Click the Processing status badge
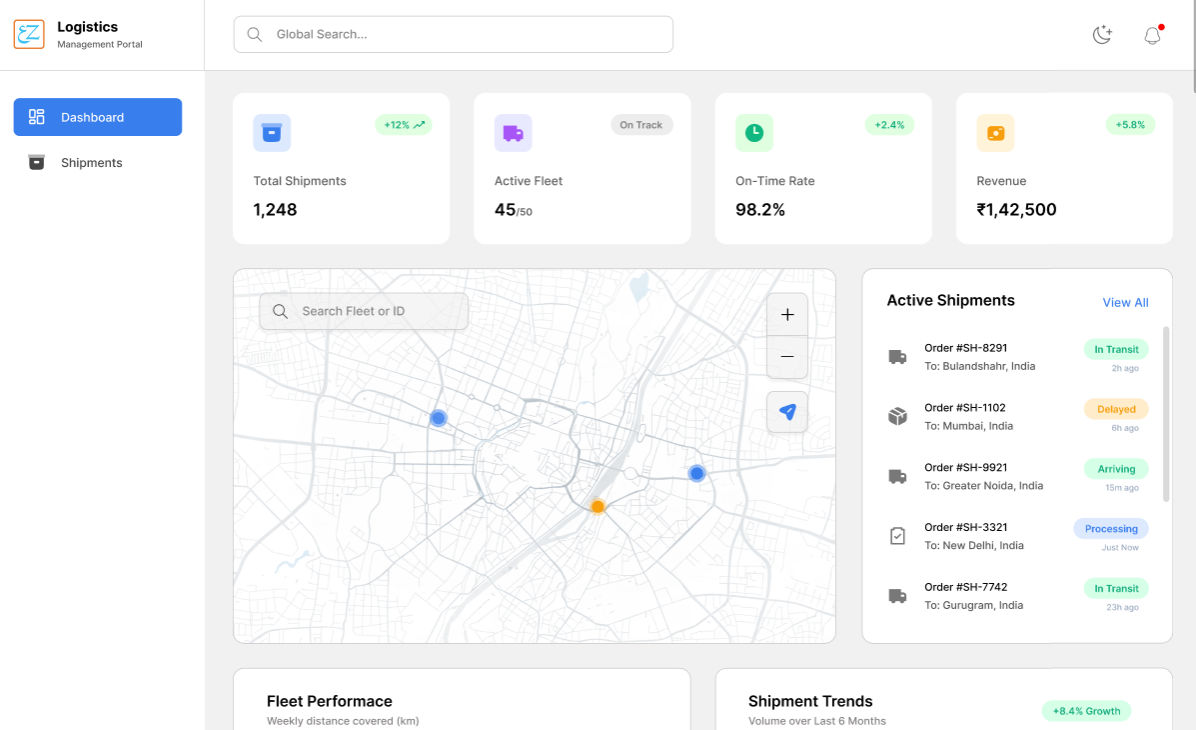The height and width of the screenshot is (730, 1196). (1111, 529)
